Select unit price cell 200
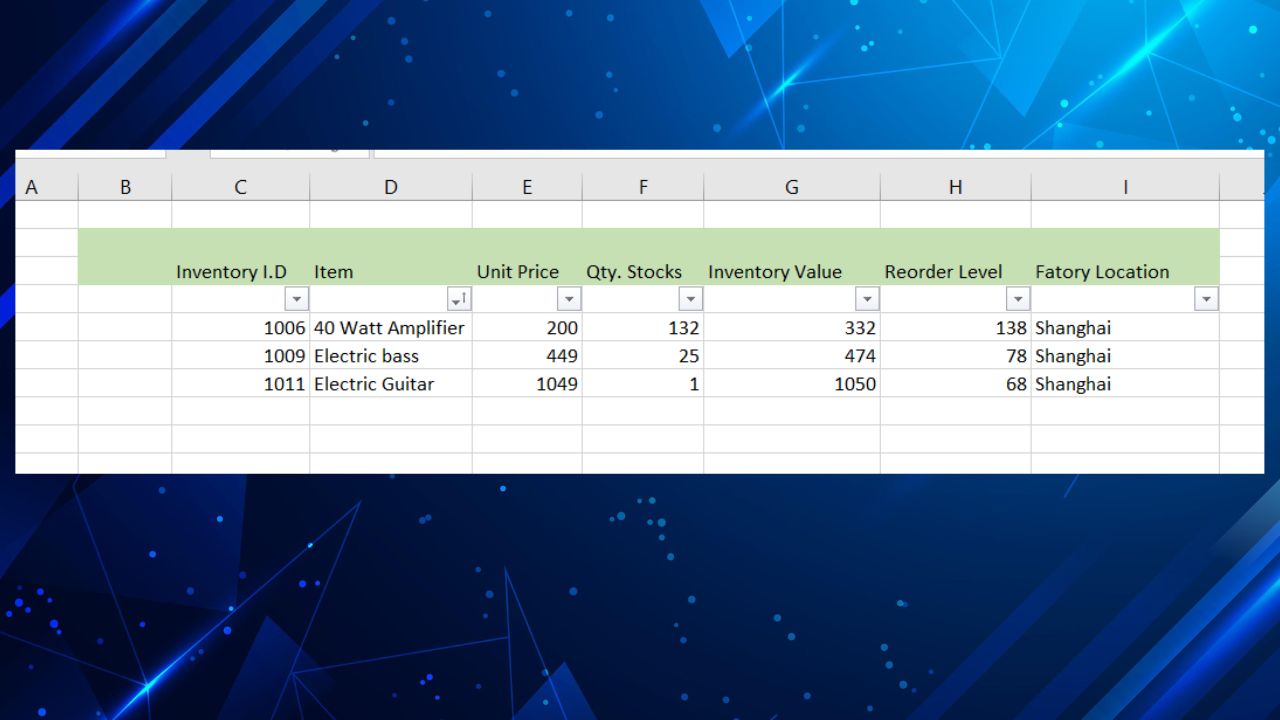Viewport: 1280px width, 720px height. pos(527,327)
